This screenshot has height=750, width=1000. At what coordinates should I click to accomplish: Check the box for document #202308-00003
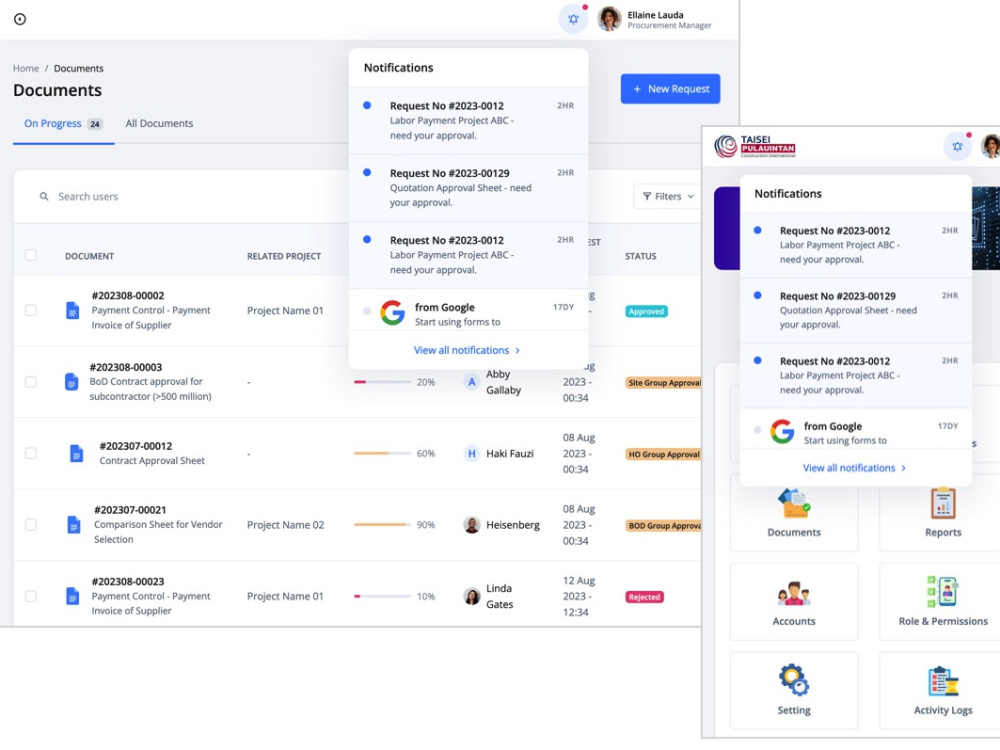click(31, 382)
